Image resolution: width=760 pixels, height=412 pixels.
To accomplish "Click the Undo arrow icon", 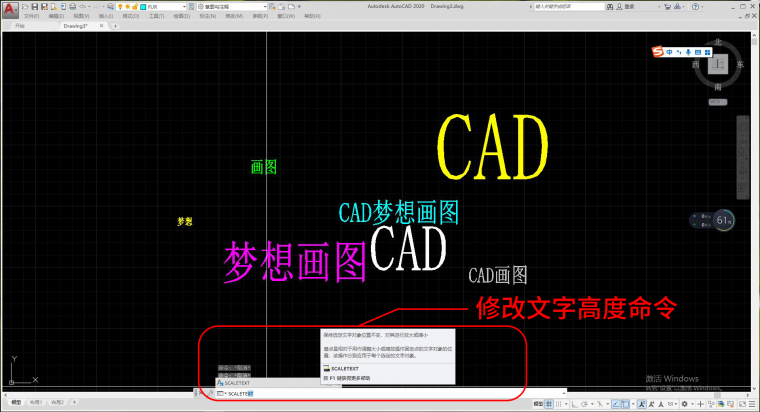I will [83, 6].
